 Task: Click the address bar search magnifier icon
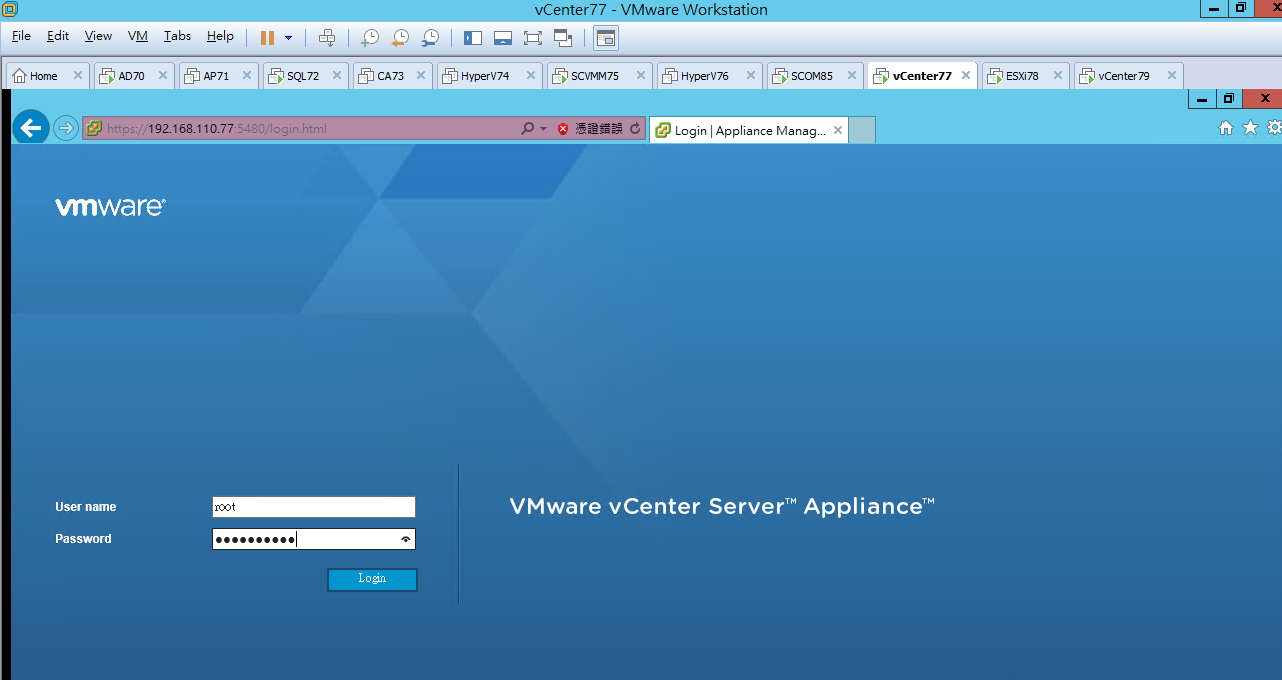(x=528, y=129)
